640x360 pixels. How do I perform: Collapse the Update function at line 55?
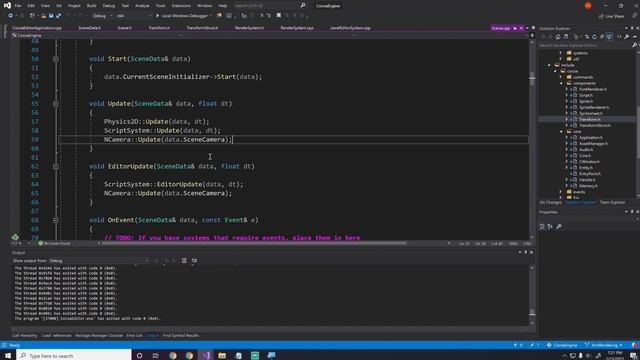pos(56,104)
